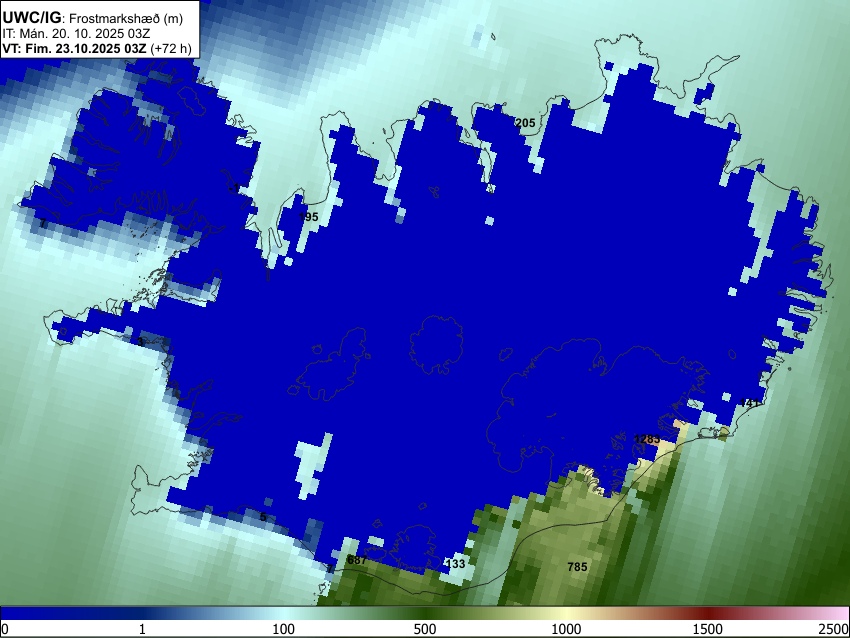Click the map value 3 on the western peninsula
The image size is (850, 638).
coord(140,341)
